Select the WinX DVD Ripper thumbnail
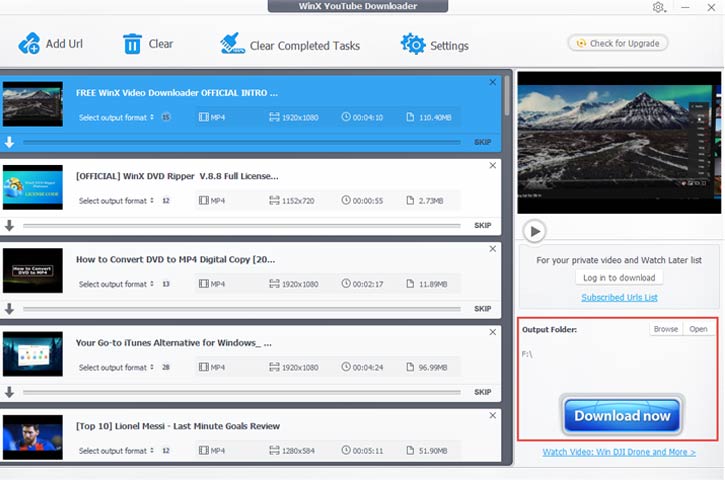This screenshot has height=482, width=725. tap(33, 187)
